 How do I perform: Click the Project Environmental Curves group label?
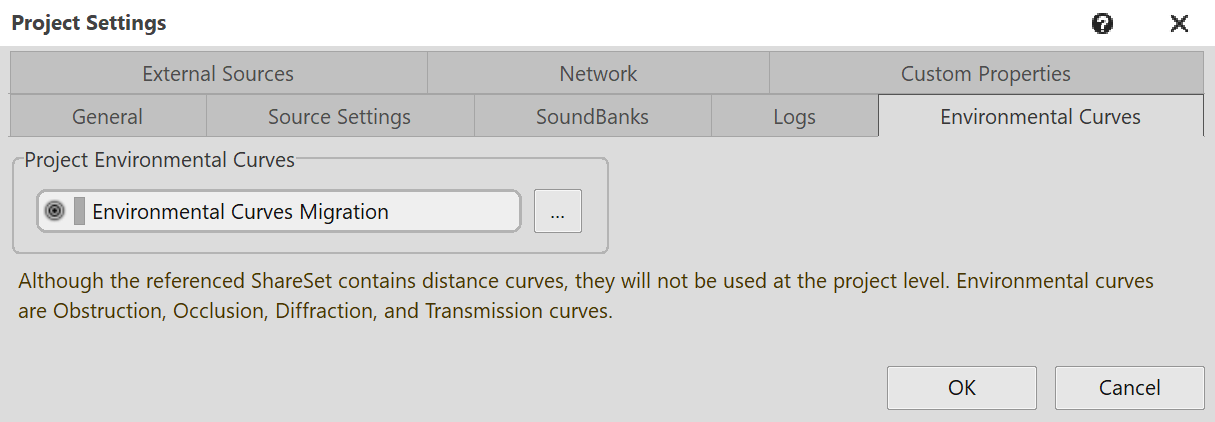click(x=160, y=160)
